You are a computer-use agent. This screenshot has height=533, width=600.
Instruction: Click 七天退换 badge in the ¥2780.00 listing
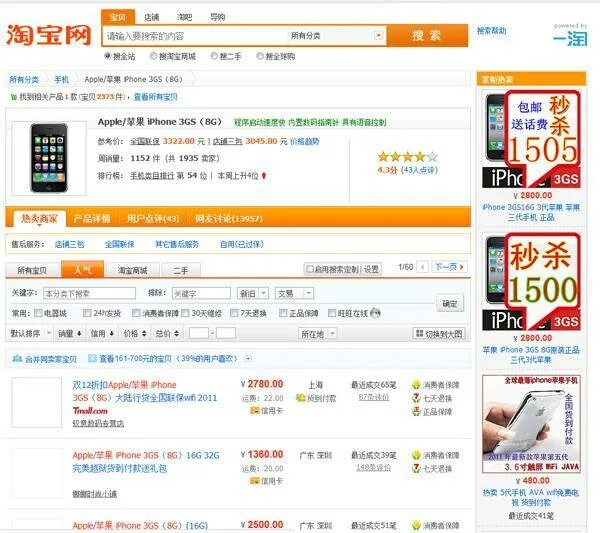pos(416,398)
